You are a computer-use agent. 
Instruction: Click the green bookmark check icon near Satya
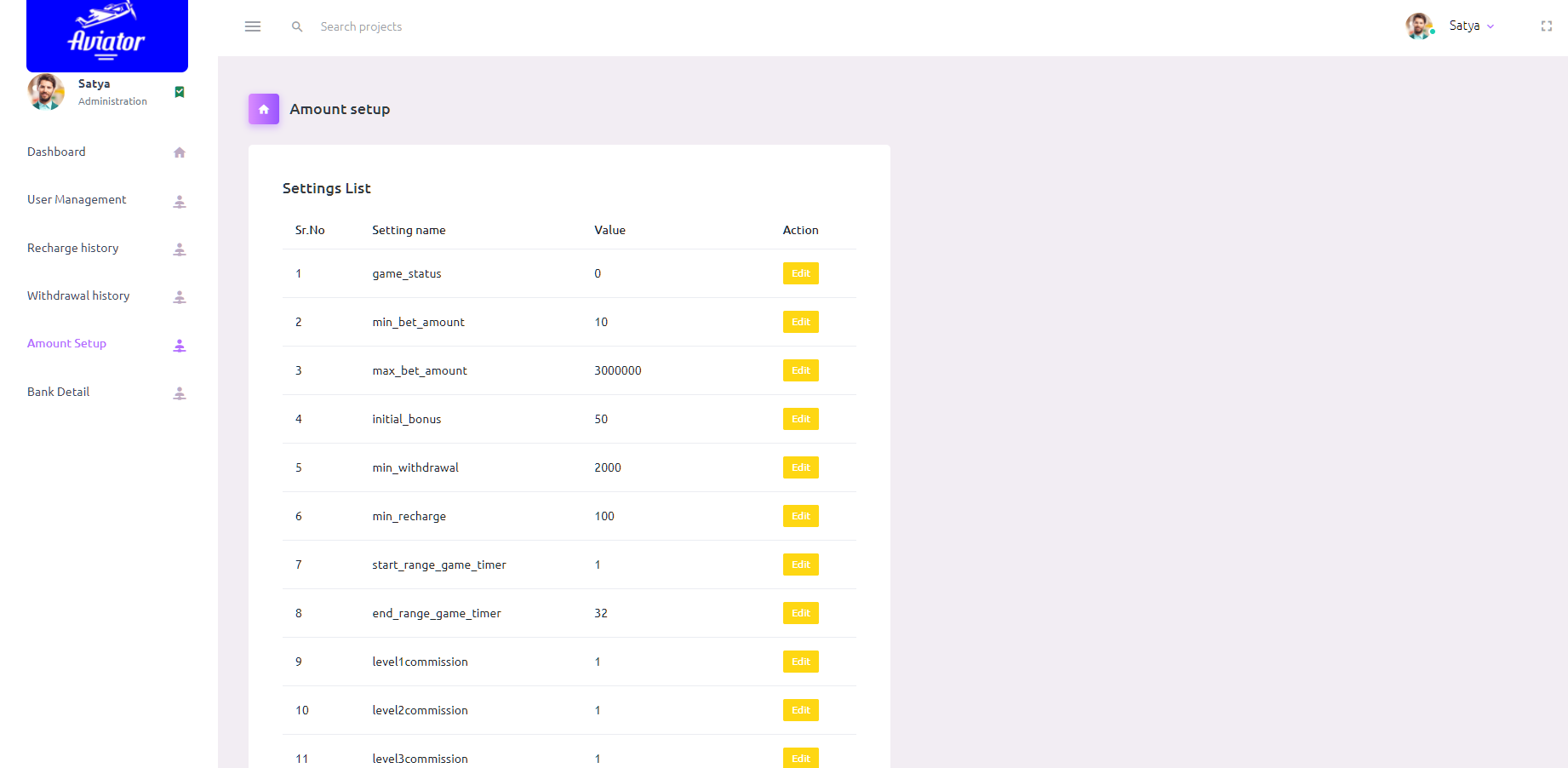(180, 92)
